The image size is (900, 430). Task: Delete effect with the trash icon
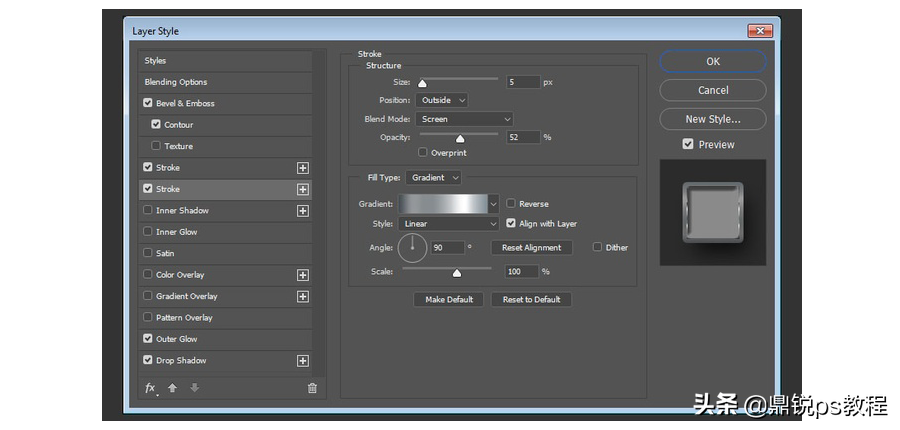312,388
